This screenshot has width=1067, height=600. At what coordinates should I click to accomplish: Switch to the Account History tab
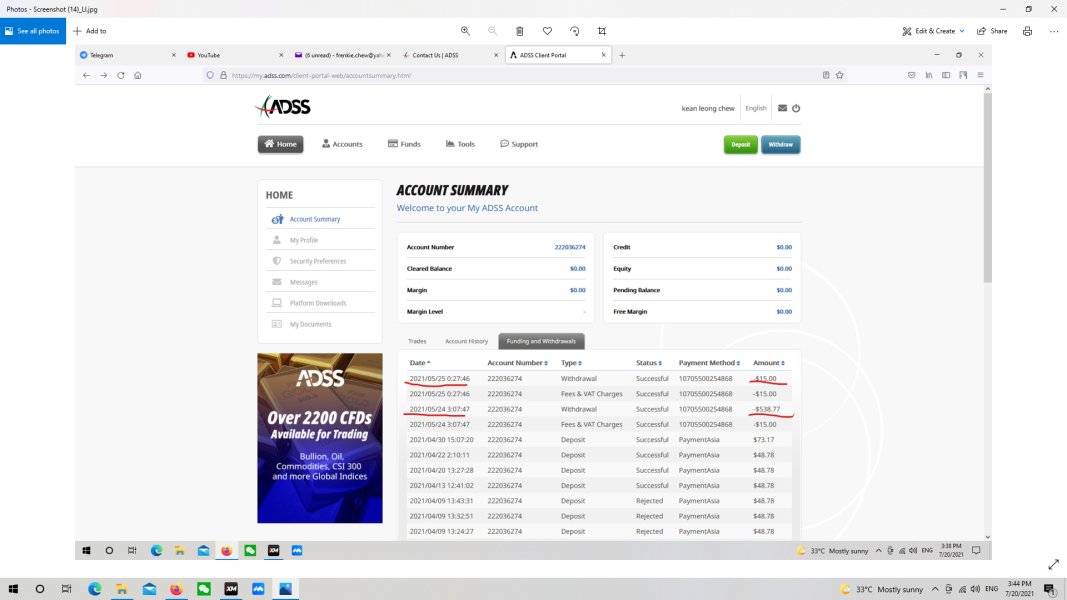pyautogui.click(x=466, y=341)
